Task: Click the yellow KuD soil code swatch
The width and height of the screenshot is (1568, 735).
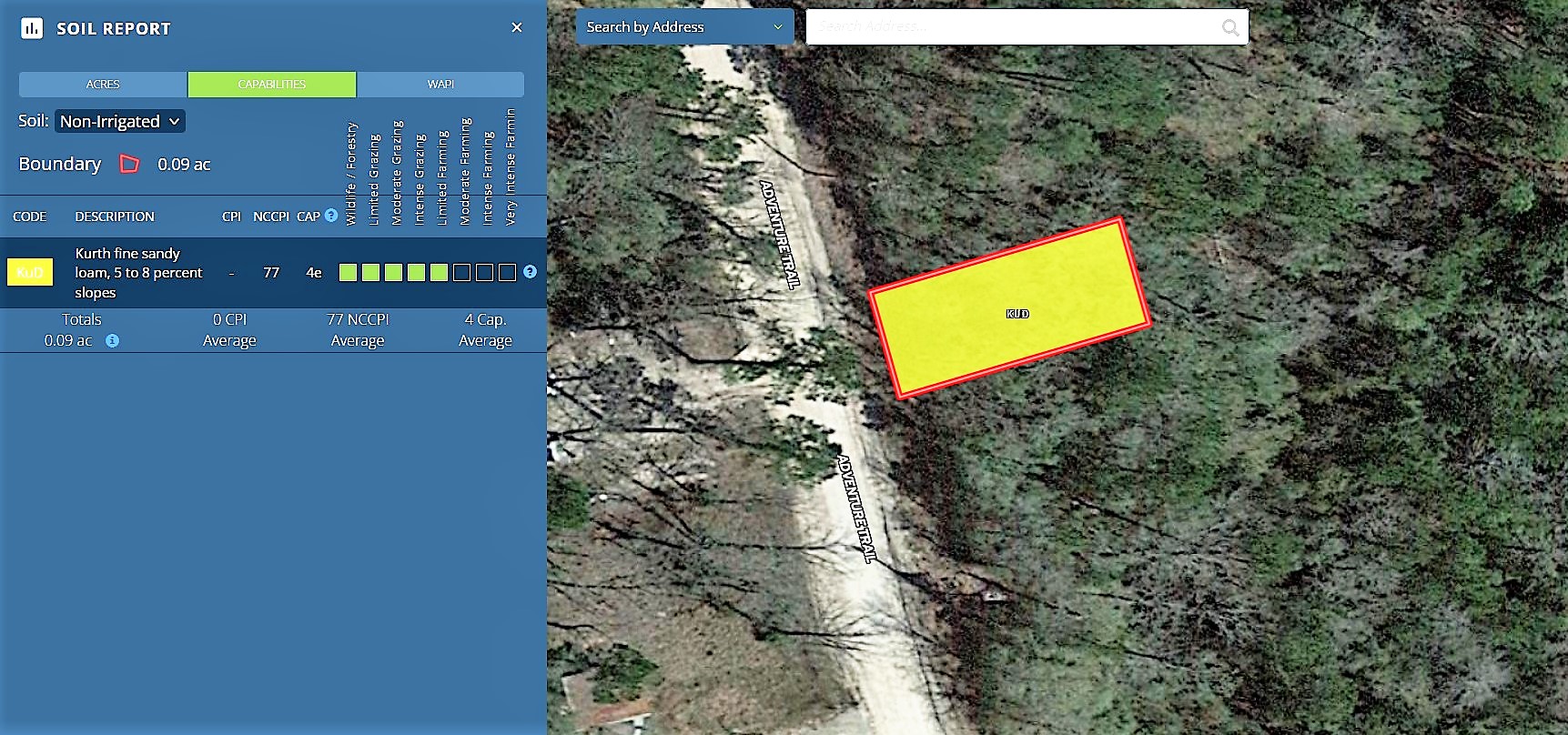Action: pyautogui.click(x=30, y=272)
